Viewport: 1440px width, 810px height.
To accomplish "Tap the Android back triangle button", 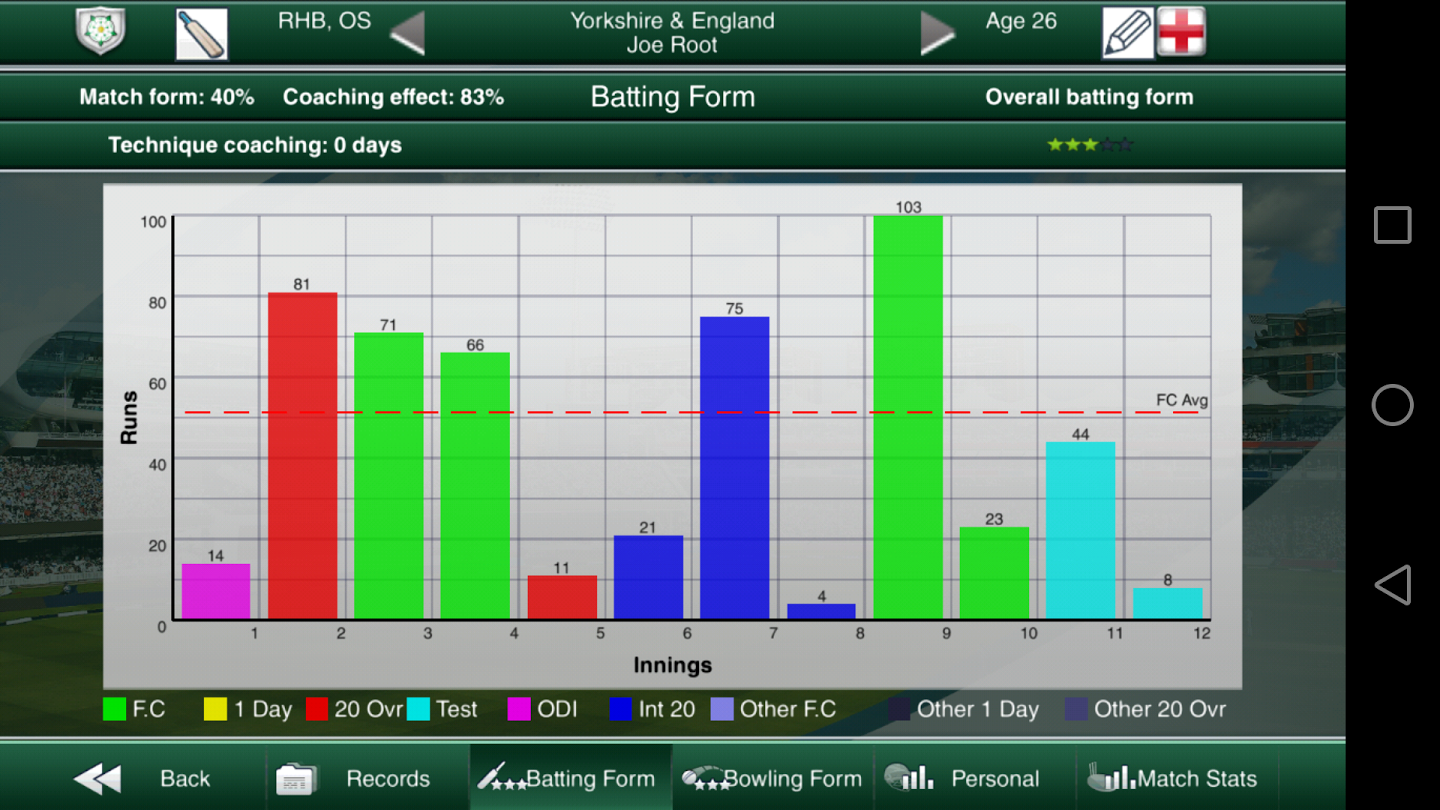I will [x=1392, y=585].
